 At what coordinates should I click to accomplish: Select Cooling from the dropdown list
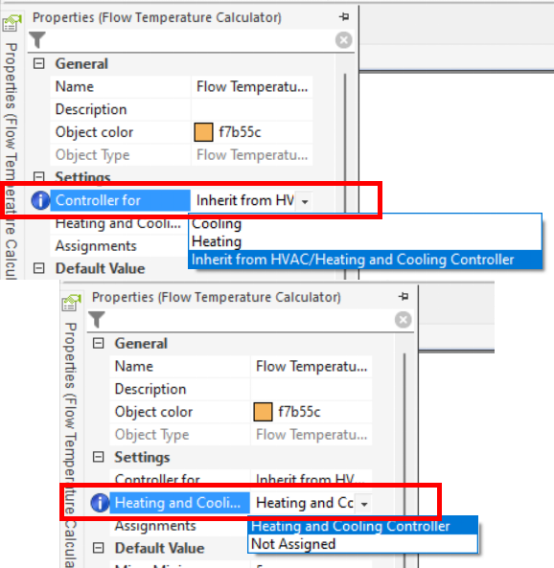click(x=217, y=224)
